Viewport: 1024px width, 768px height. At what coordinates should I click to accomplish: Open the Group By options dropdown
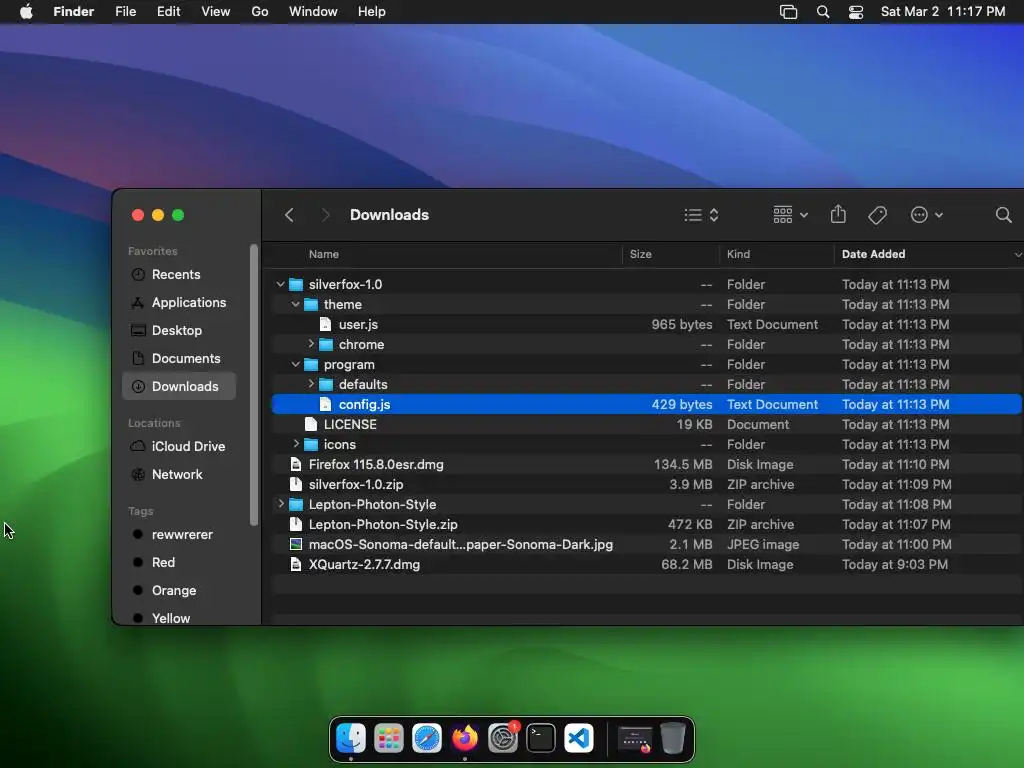[790, 215]
